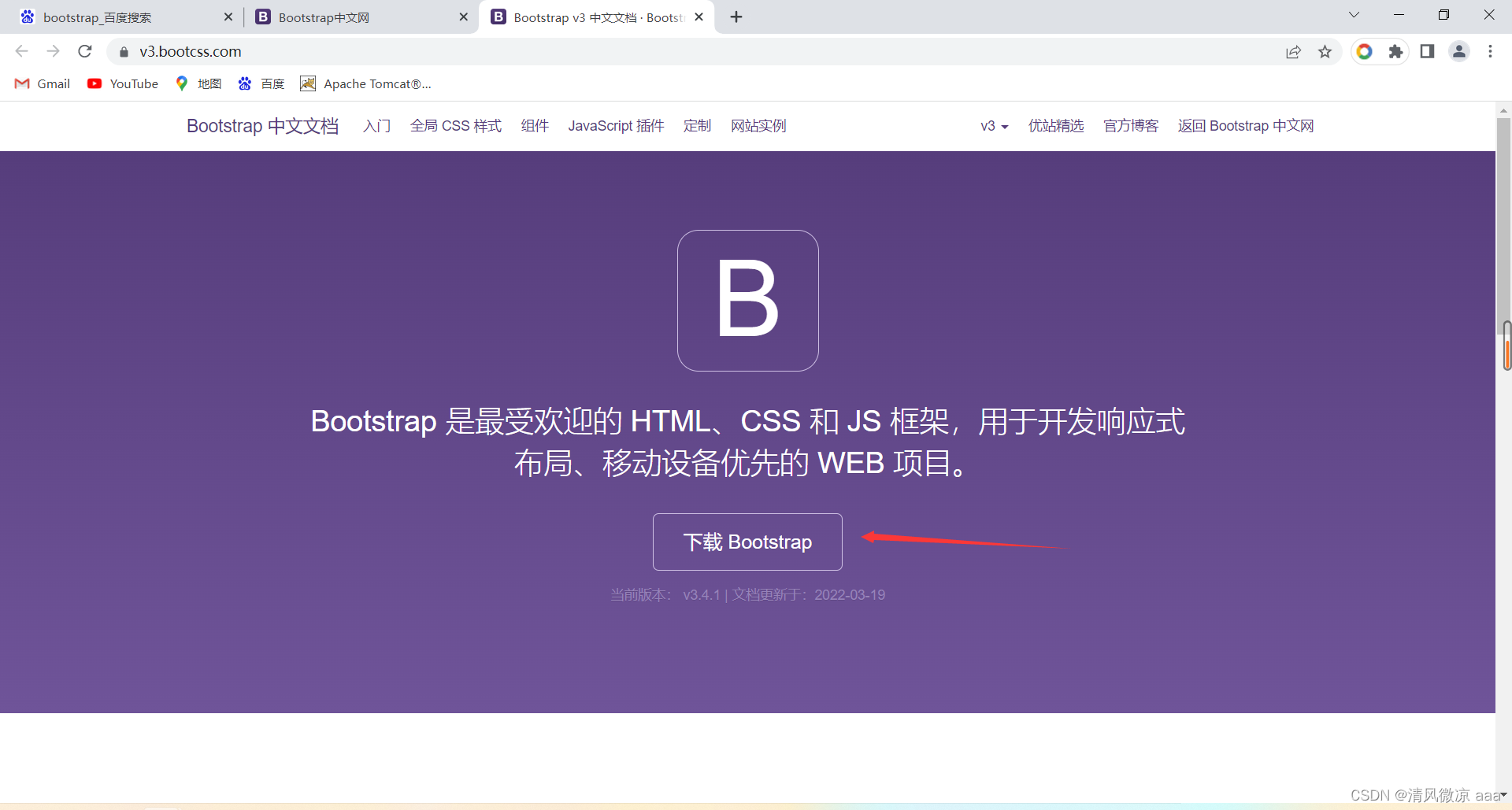Open the Gmail bookmark
The width and height of the screenshot is (1512, 810).
tap(41, 83)
